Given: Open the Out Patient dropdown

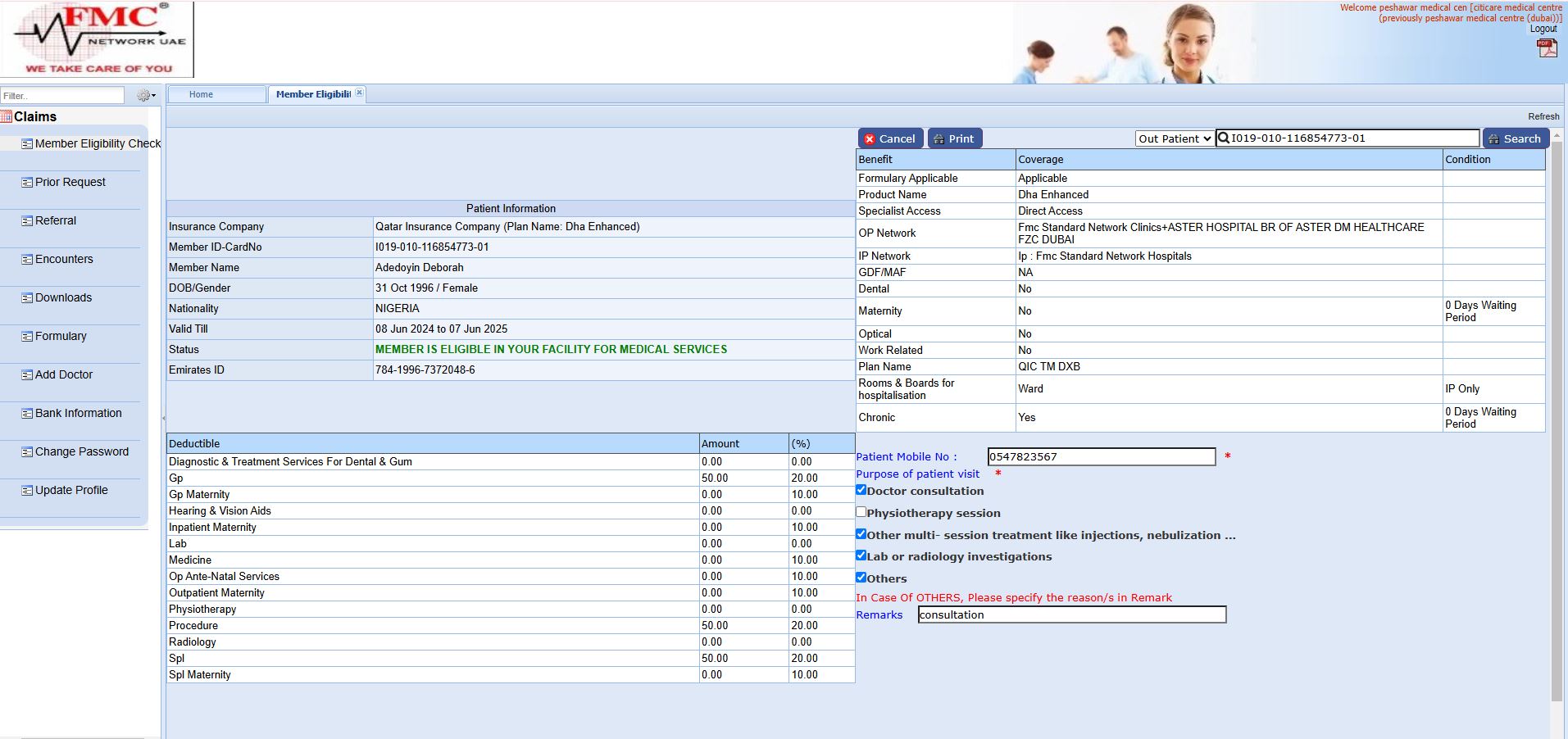Looking at the screenshot, I should point(1174,138).
